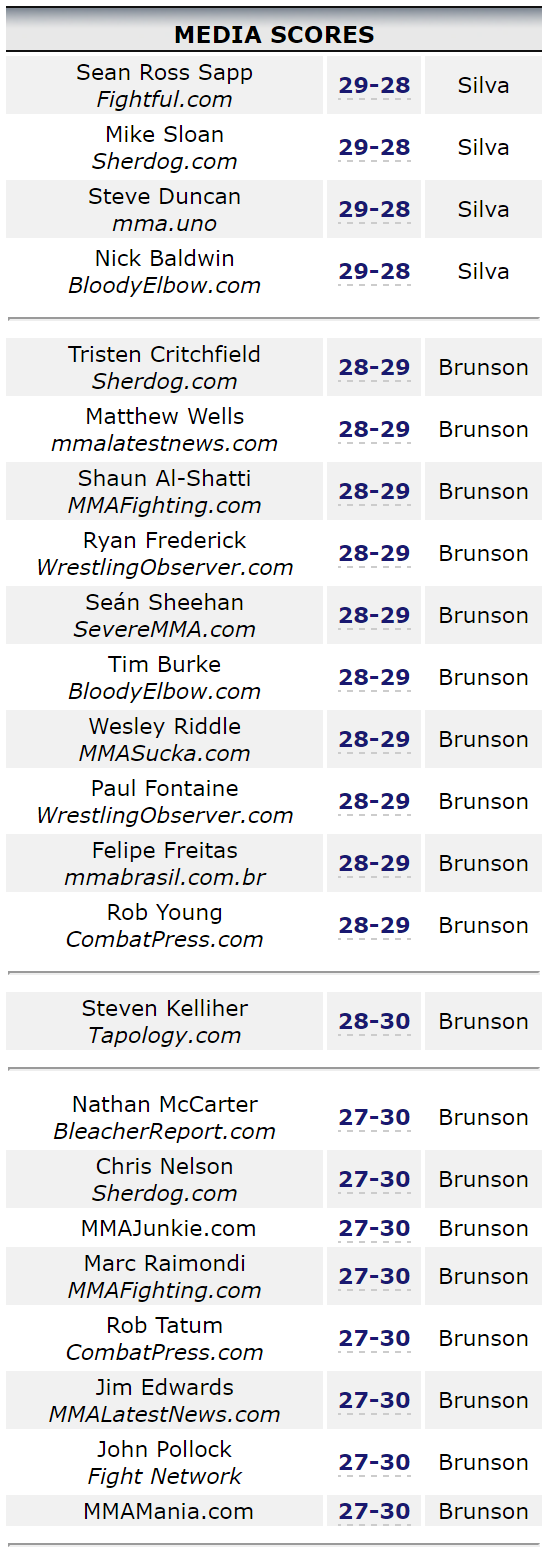Open Sean Ross Sapp's 29-28 scorecard
The width and height of the screenshot is (553, 1559).
point(374,86)
